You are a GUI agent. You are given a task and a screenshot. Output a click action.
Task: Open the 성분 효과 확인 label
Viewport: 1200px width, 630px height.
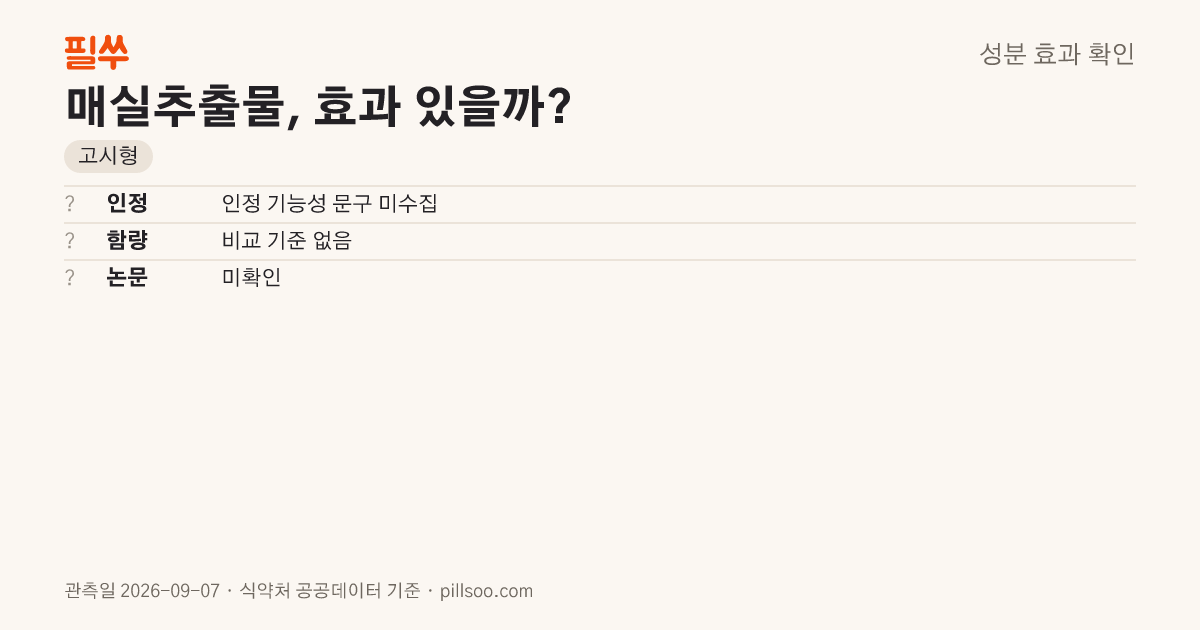tap(1057, 54)
